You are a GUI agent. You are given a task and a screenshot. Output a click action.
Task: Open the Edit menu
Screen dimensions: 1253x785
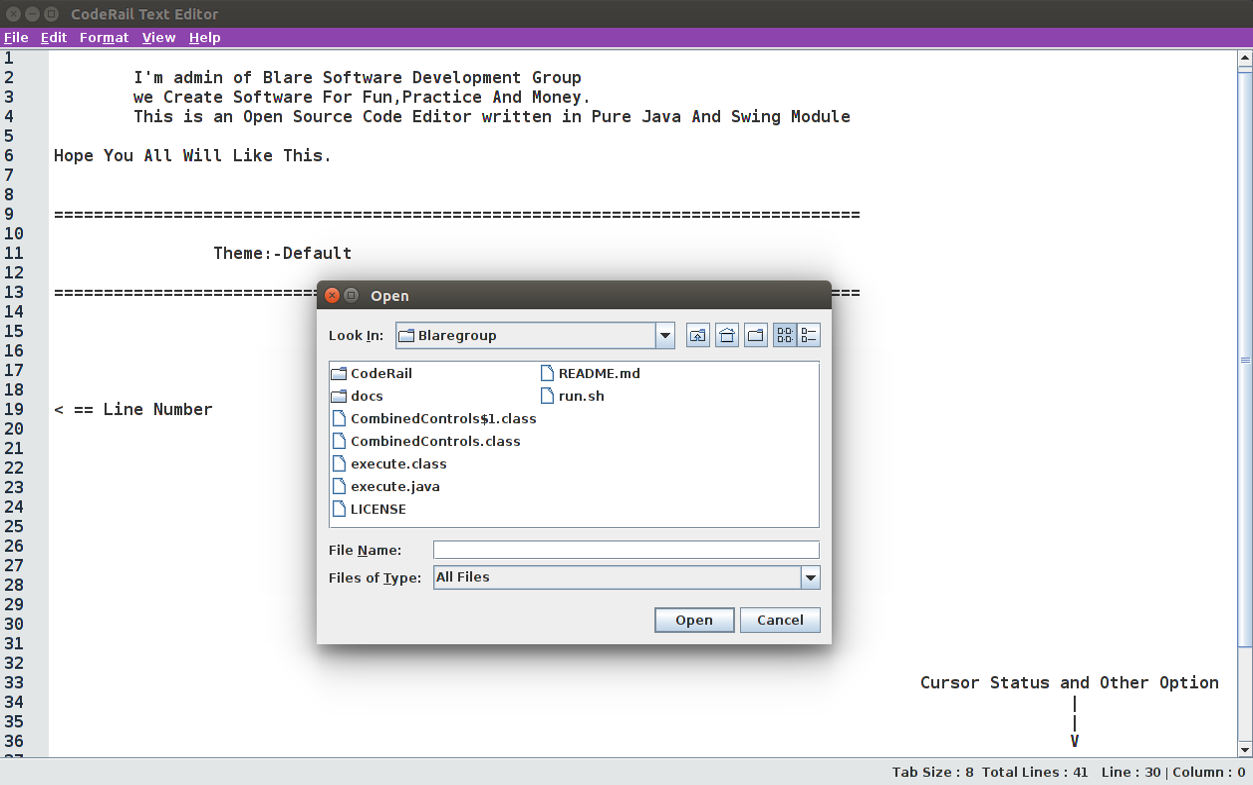click(x=54, y=37)
